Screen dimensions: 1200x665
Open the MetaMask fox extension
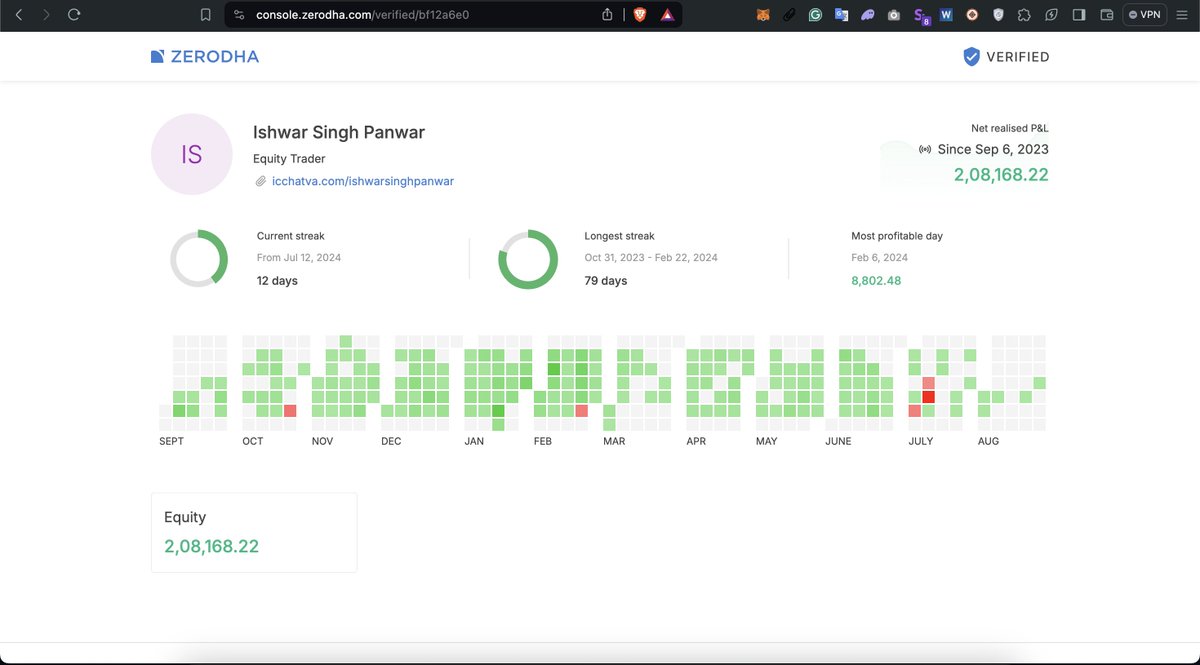click(x=763, y=15)
